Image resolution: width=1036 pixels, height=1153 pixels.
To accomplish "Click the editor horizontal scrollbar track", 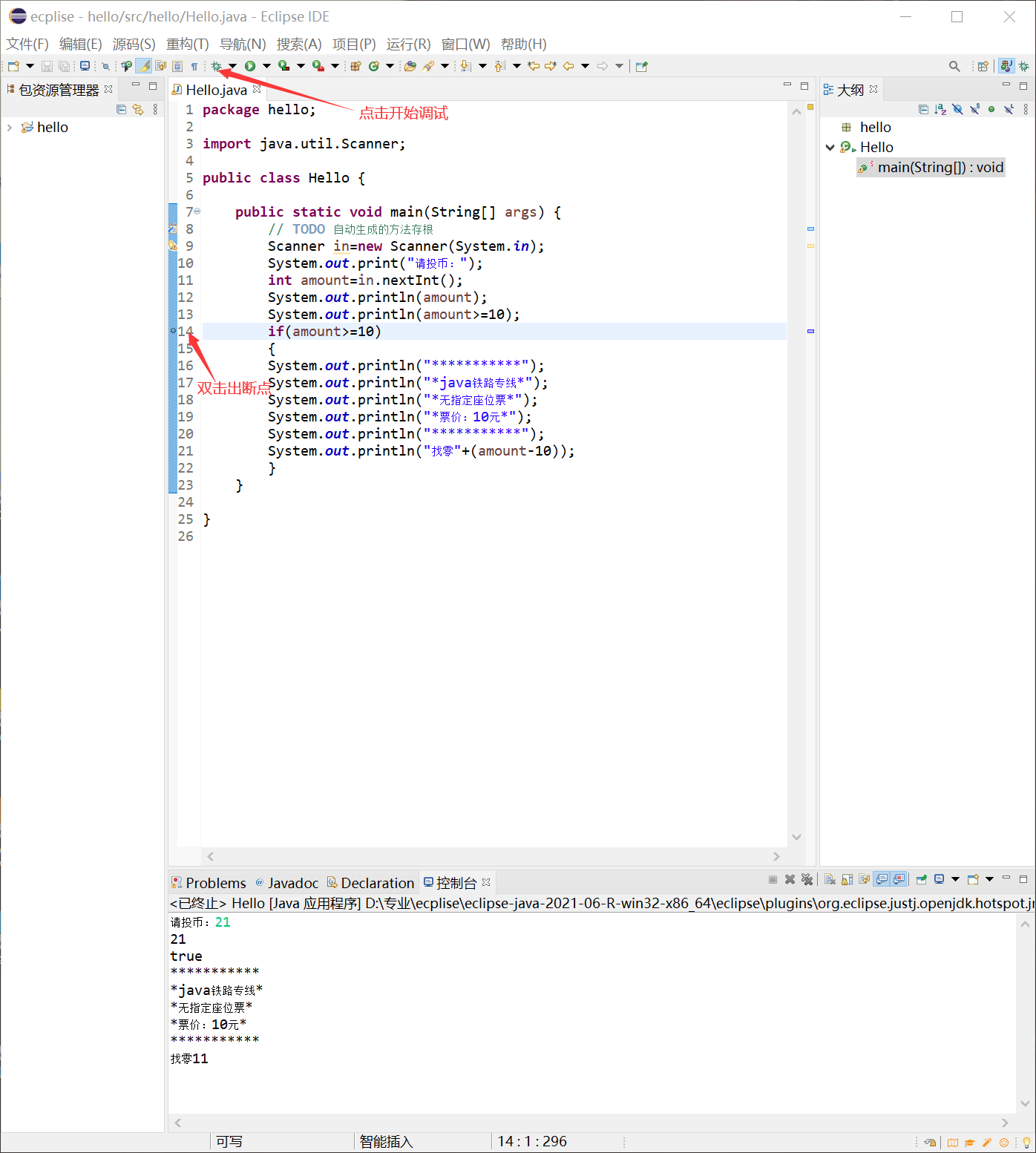I will click(494, 856).
